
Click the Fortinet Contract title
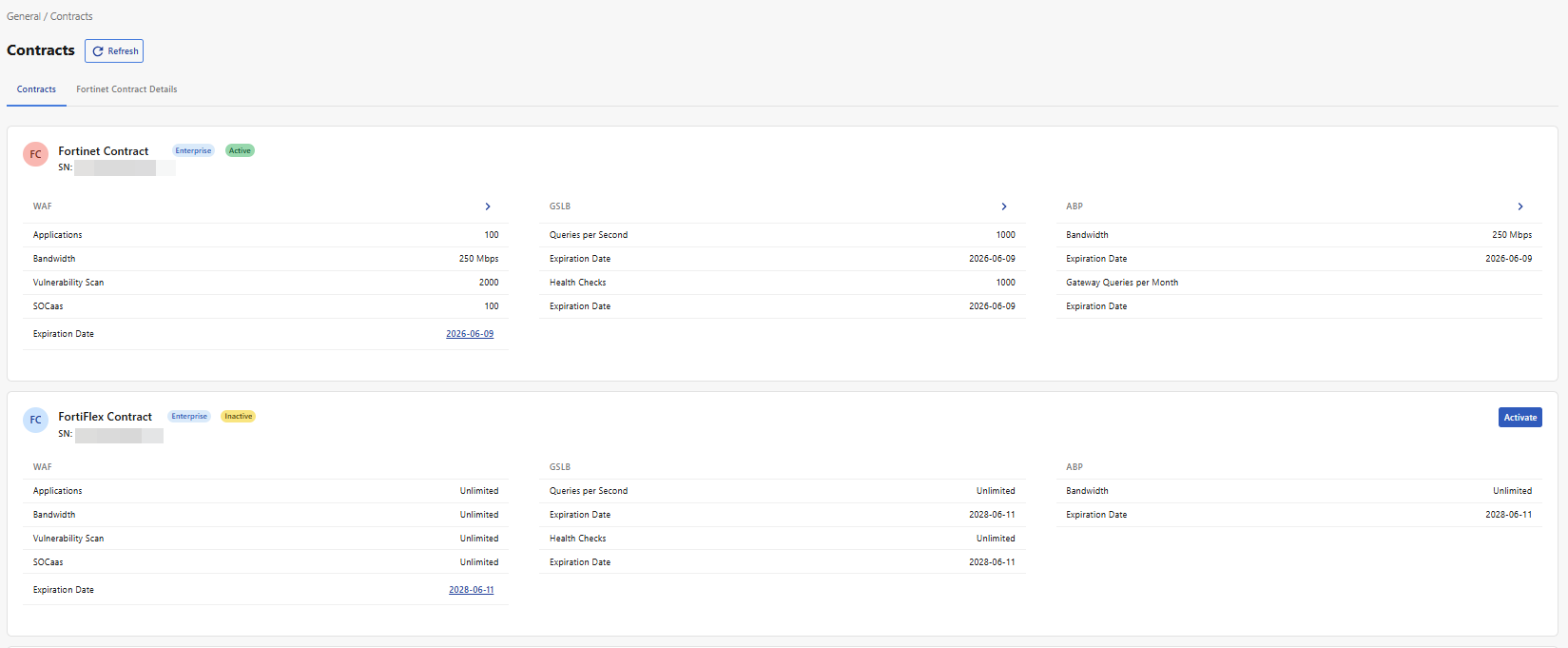click(103, 151)
